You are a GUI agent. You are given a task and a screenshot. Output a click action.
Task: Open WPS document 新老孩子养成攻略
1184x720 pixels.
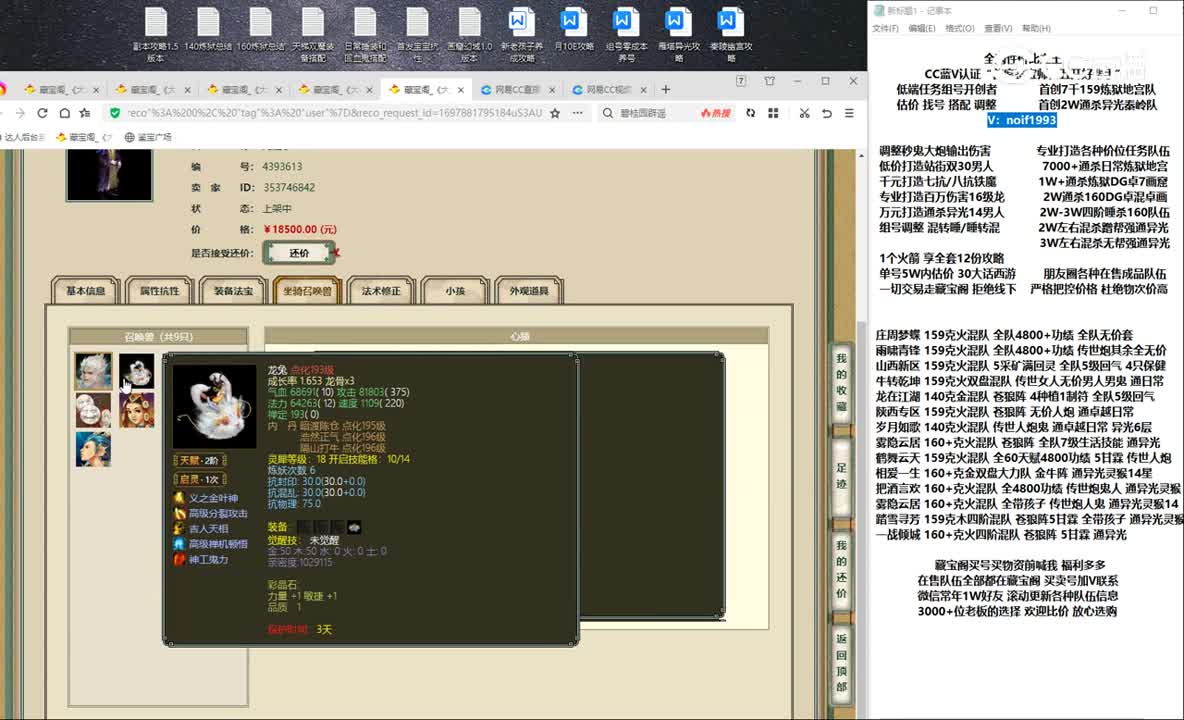point(521,34)
